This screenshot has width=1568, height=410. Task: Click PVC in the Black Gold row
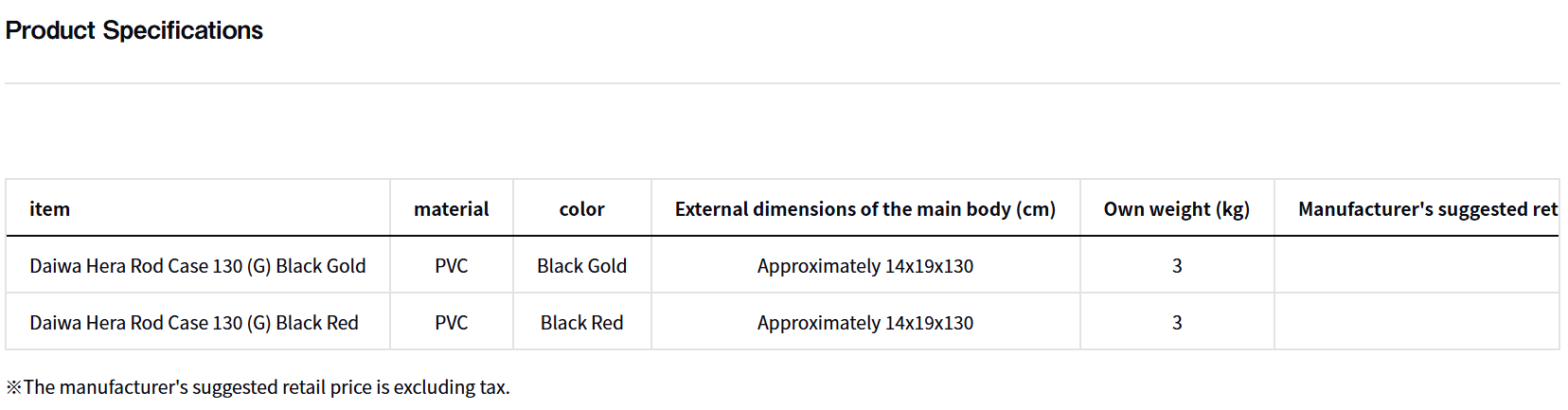click(x=451, y=266)
